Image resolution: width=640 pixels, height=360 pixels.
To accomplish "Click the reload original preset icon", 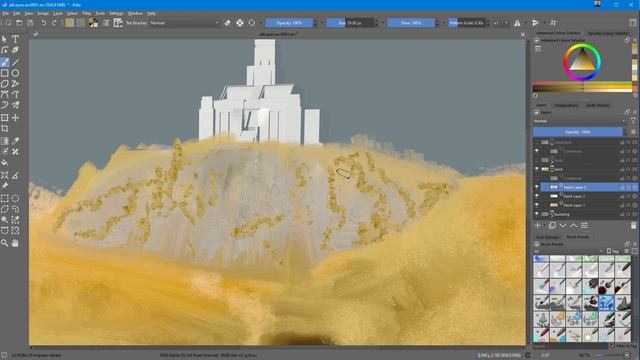I will [252, 23].
